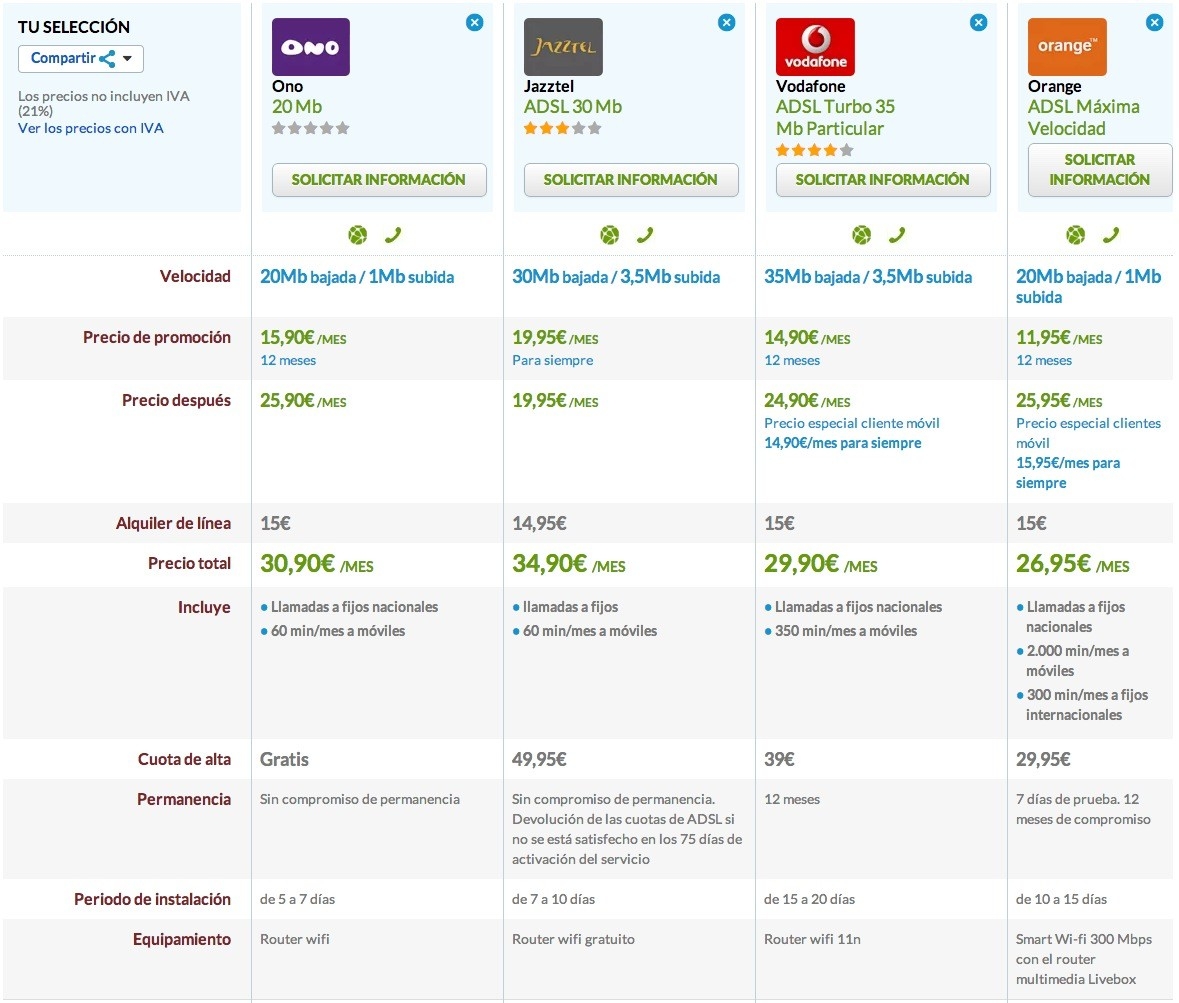Click '14,90€/mes para siempre' Vodafone offer
The height and width of the screenshot is (1003, 1179).
(842, 444)
